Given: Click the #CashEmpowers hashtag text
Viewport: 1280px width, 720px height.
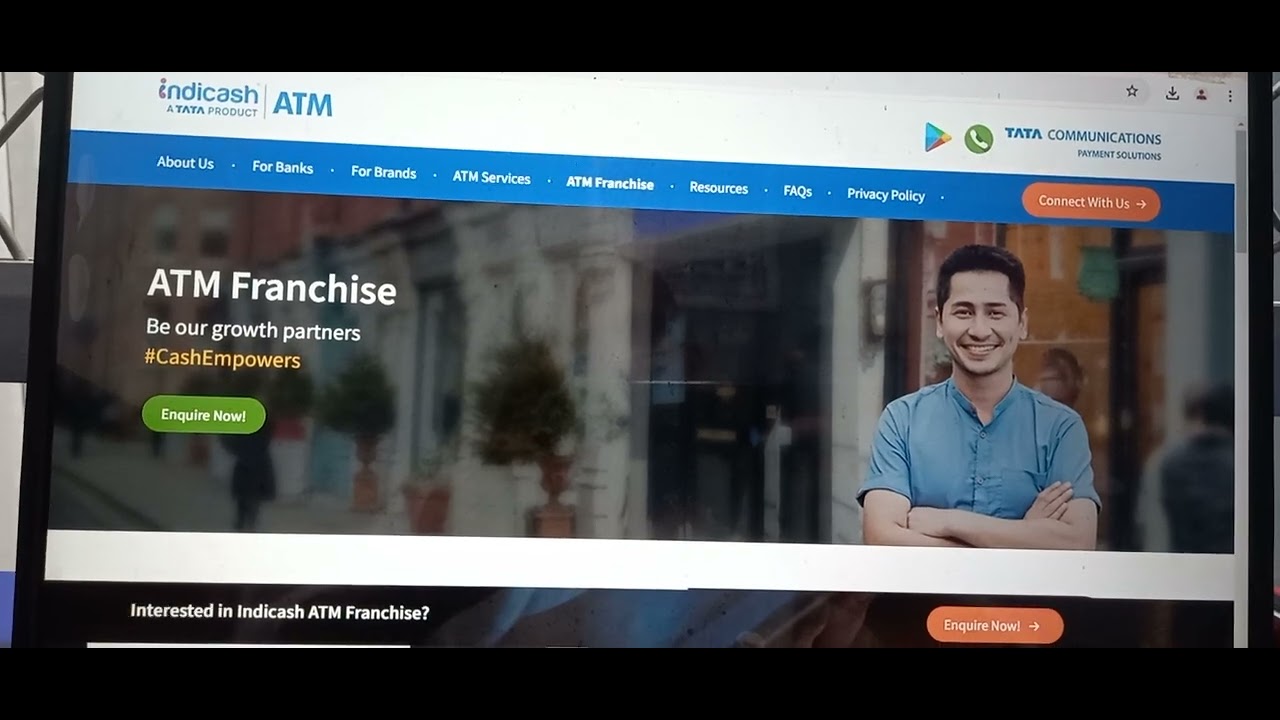Looking at the screenshot, I should click(x=222, y=358).
